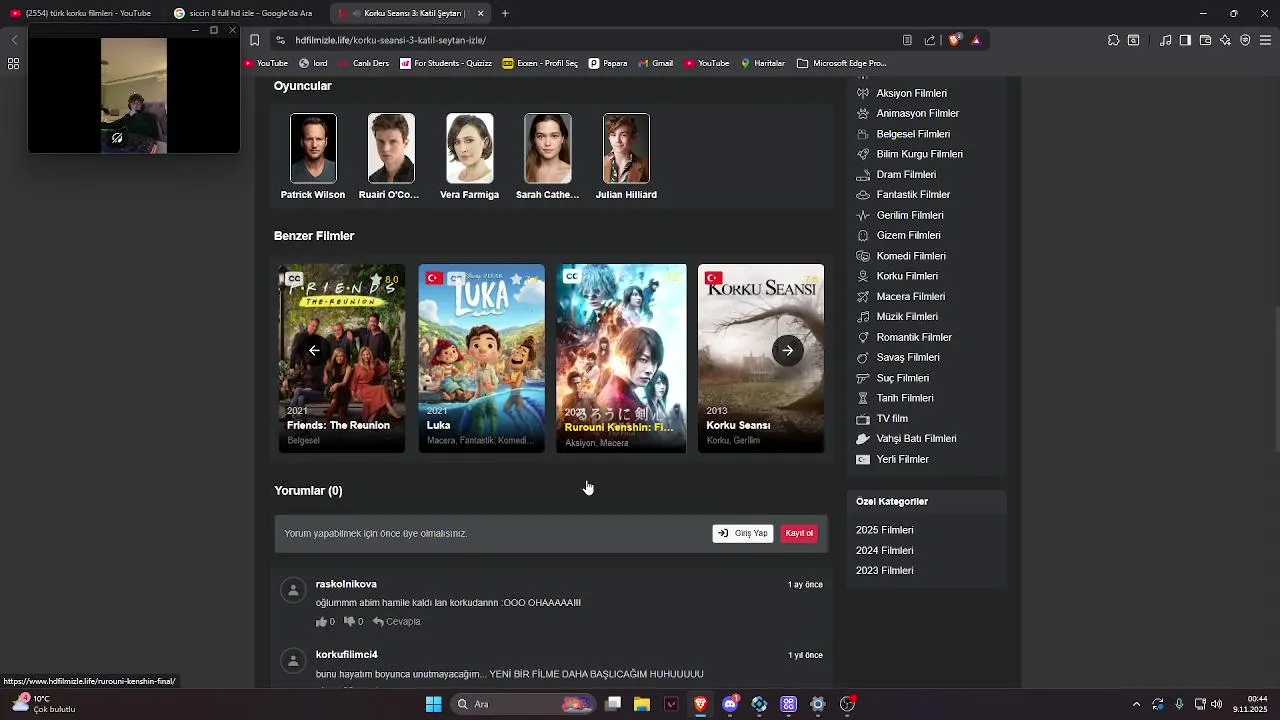Open Windows Start menu

click(433, 704)
